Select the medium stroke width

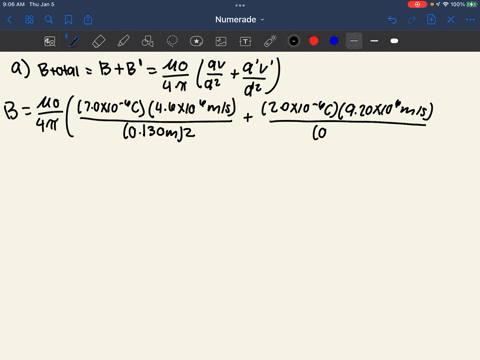[x=374, y=41]
